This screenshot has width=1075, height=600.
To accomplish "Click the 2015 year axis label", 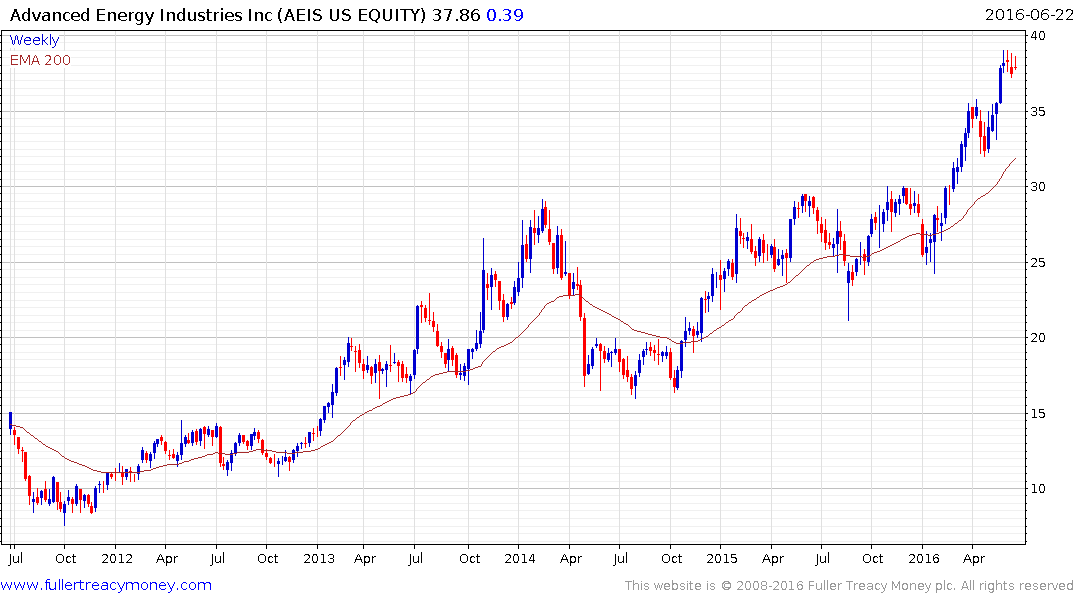I will point(722,558).
